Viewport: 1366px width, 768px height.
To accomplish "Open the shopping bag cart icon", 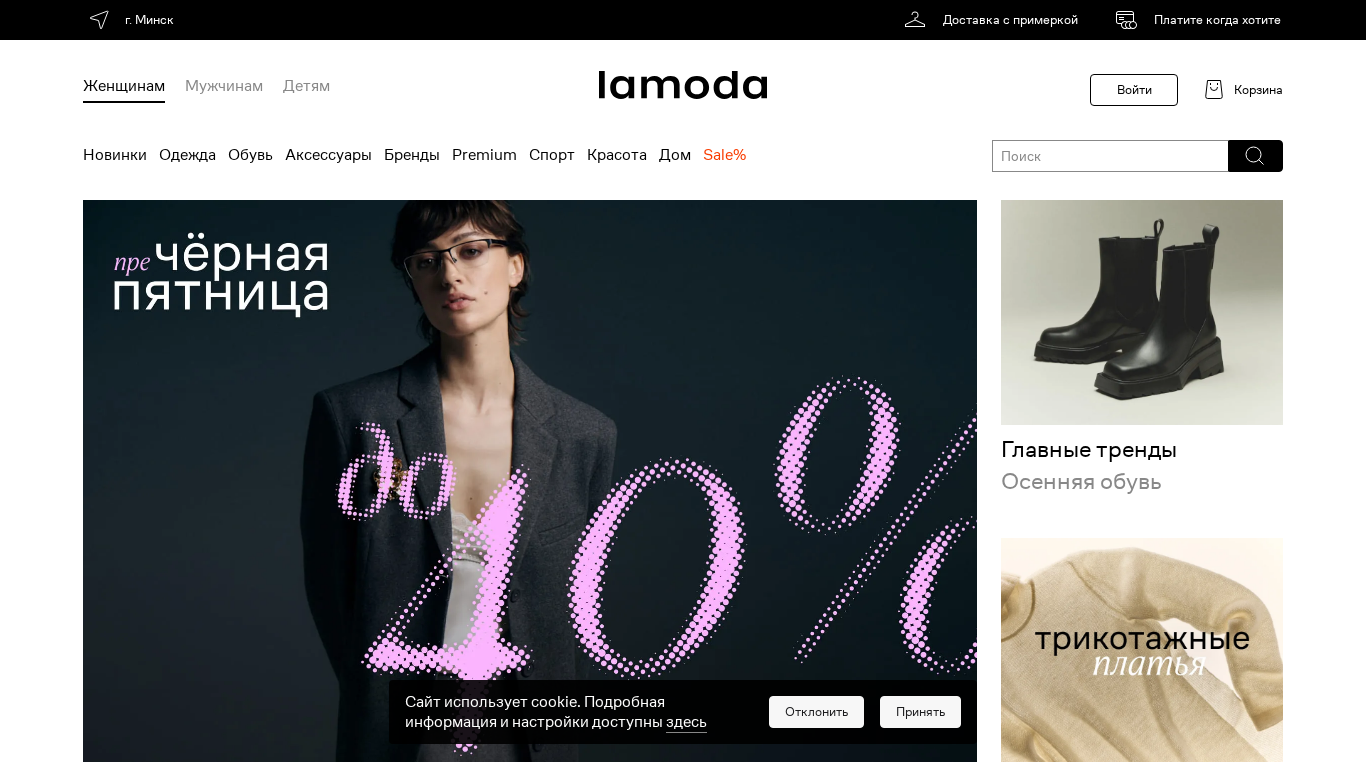I will [x=1214, y=90].
